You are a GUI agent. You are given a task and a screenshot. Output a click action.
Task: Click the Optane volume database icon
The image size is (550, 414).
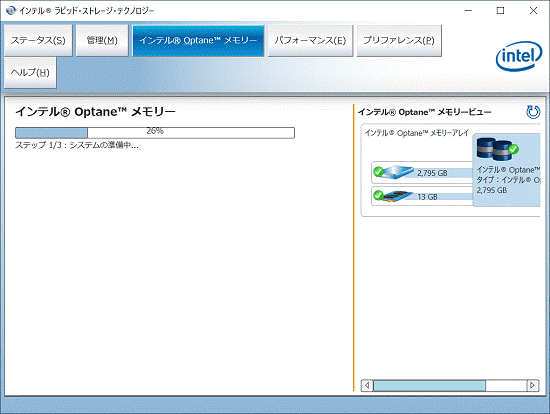coord(497,149)
